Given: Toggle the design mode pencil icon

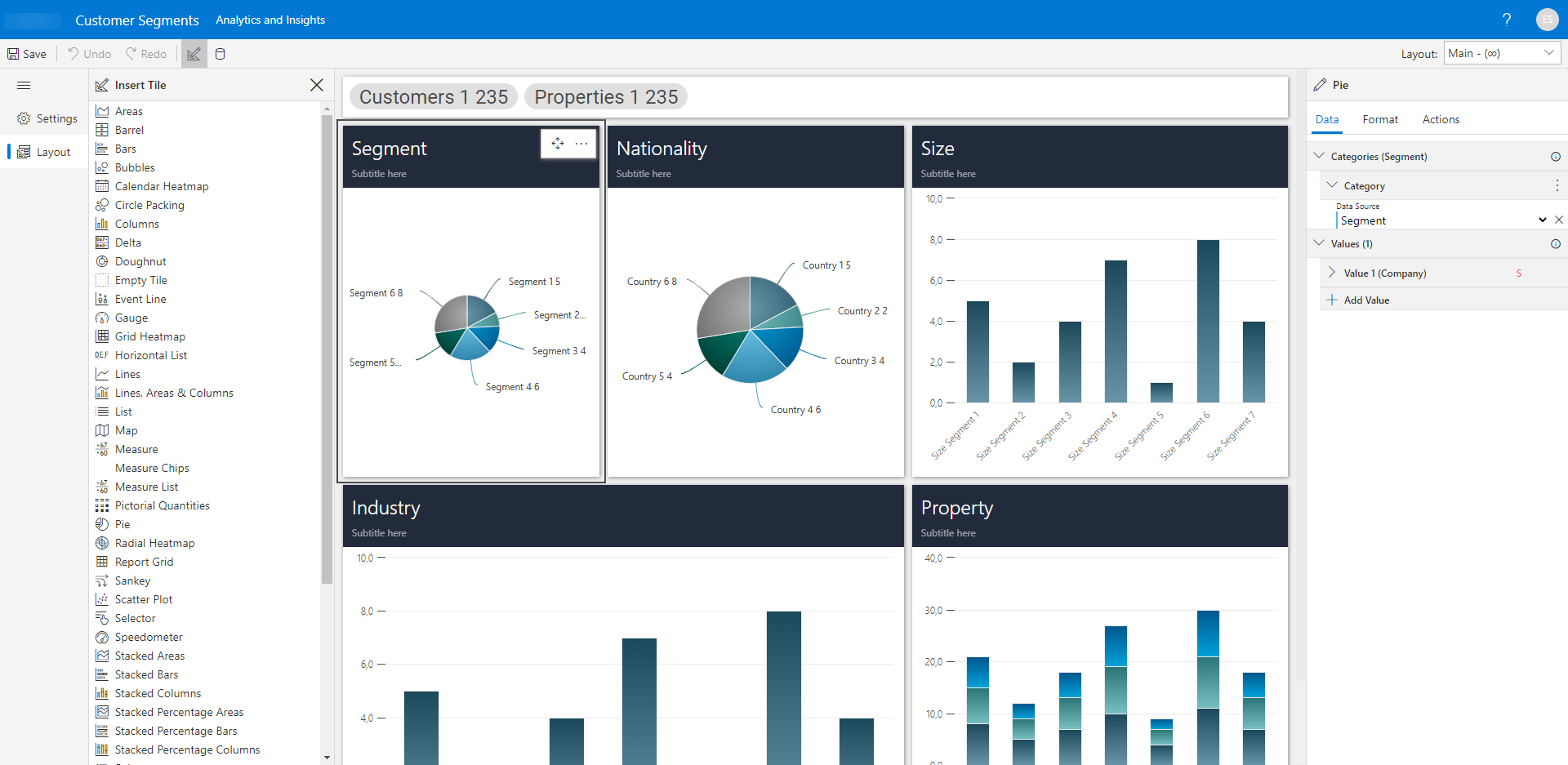Looking at the screenshot, I should pos(194,54).
